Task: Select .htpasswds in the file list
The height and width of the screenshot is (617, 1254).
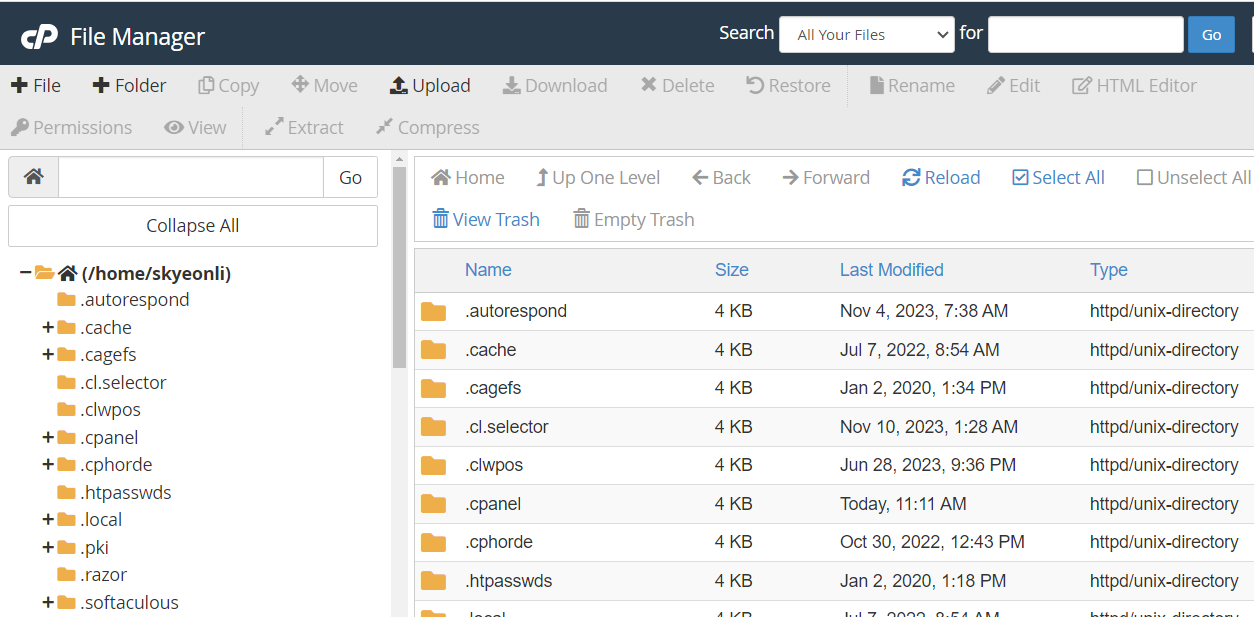Action: click(508, 581)
